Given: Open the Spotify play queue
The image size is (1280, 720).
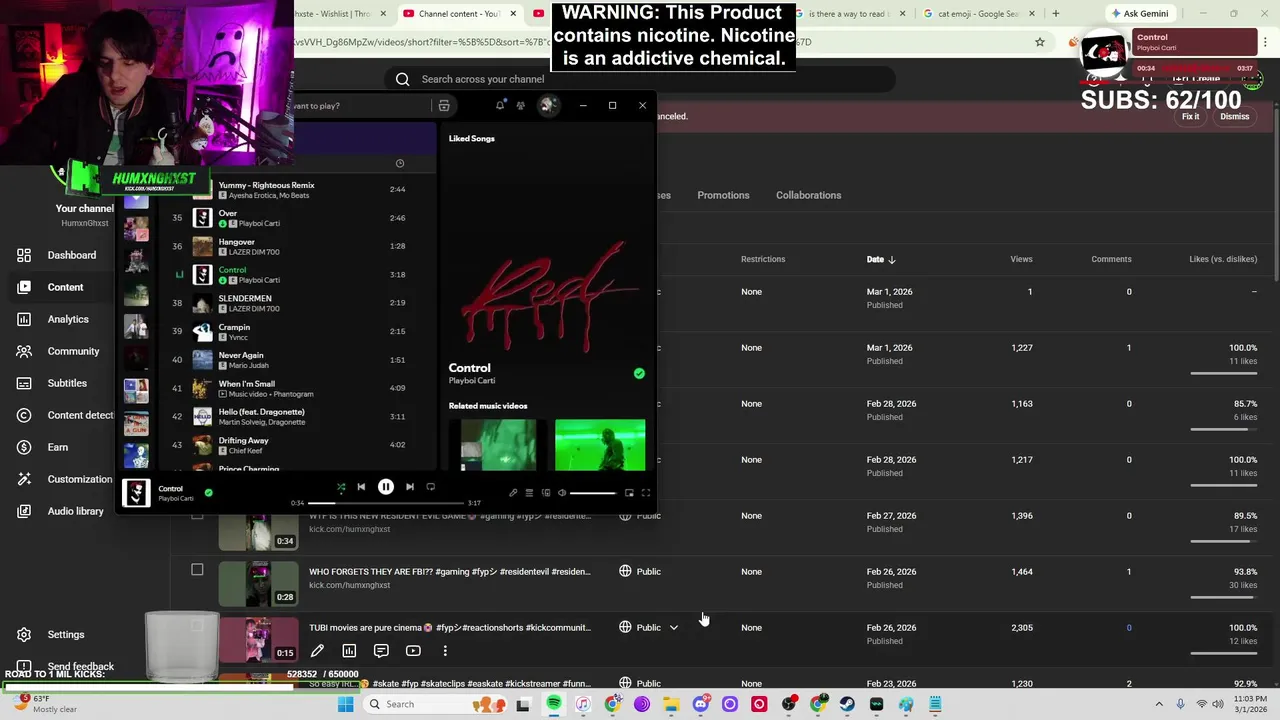Looking at the screenshot, I should [x=529, y=493].
